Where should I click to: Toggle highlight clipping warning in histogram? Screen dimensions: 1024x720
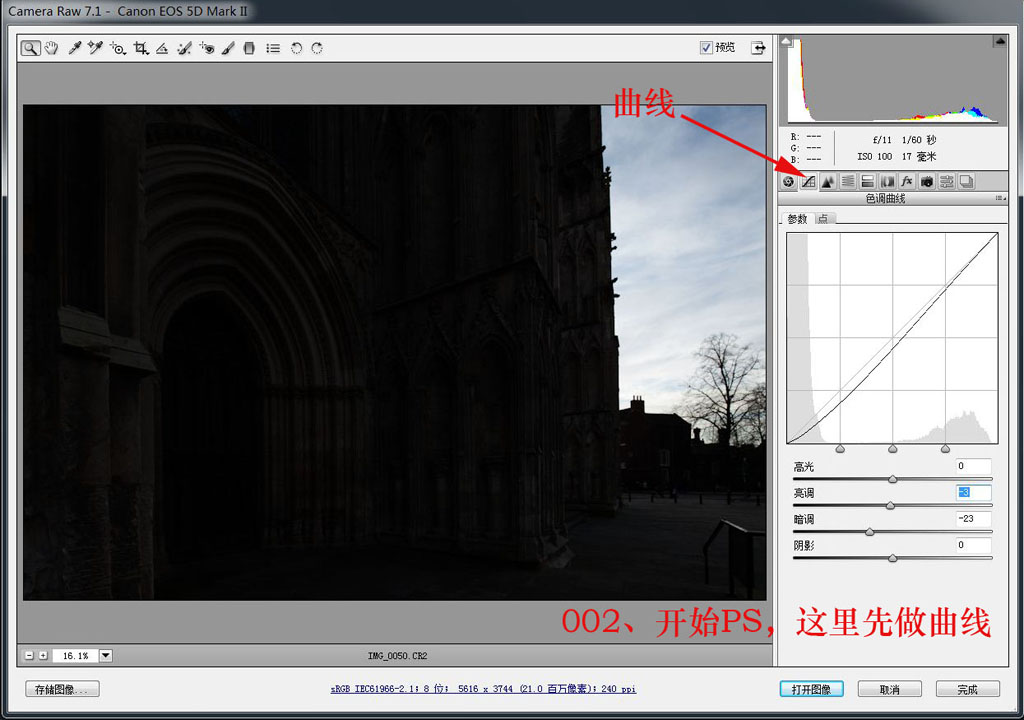1000,41
